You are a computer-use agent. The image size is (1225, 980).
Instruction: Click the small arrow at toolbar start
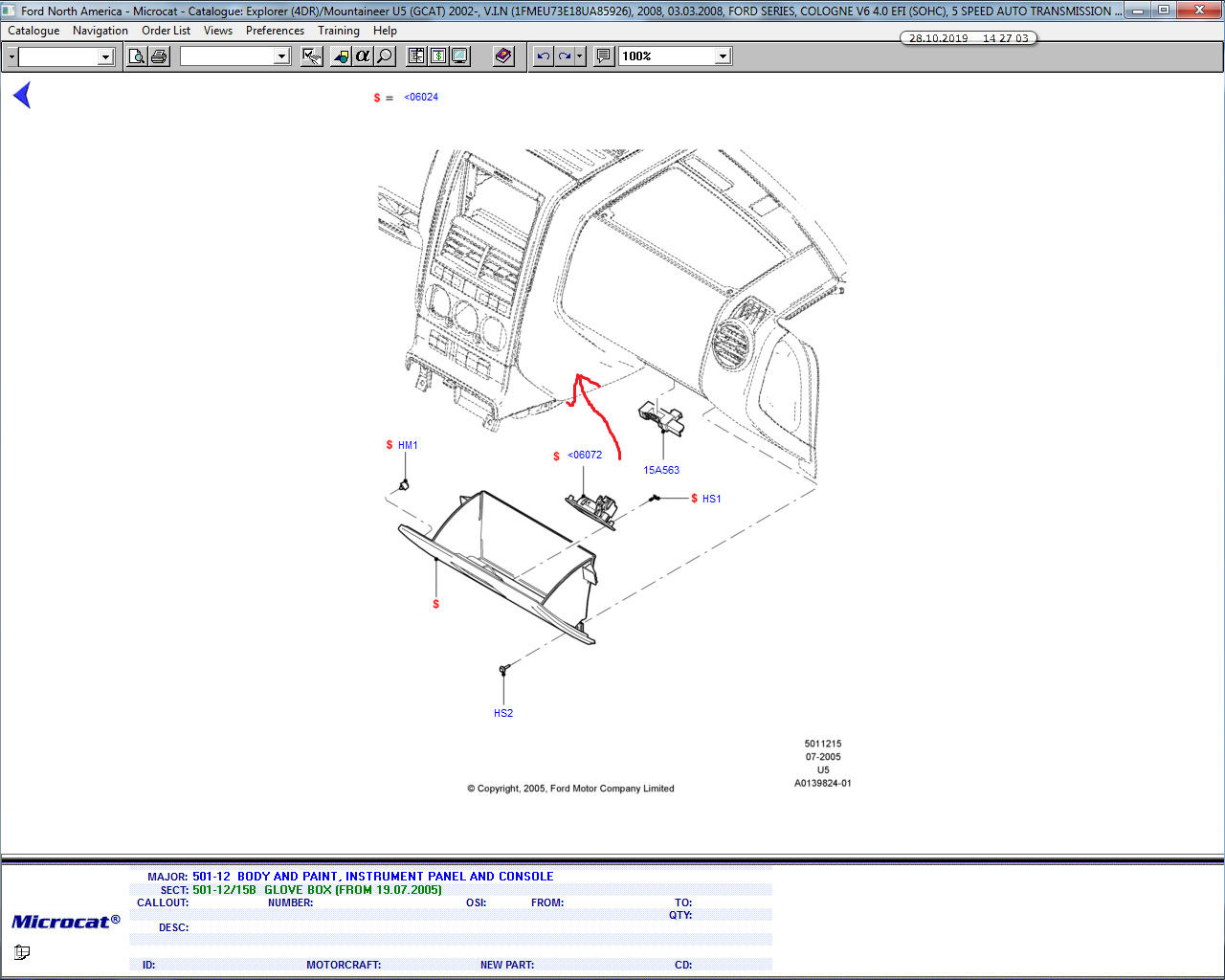[x=11, y=56]
